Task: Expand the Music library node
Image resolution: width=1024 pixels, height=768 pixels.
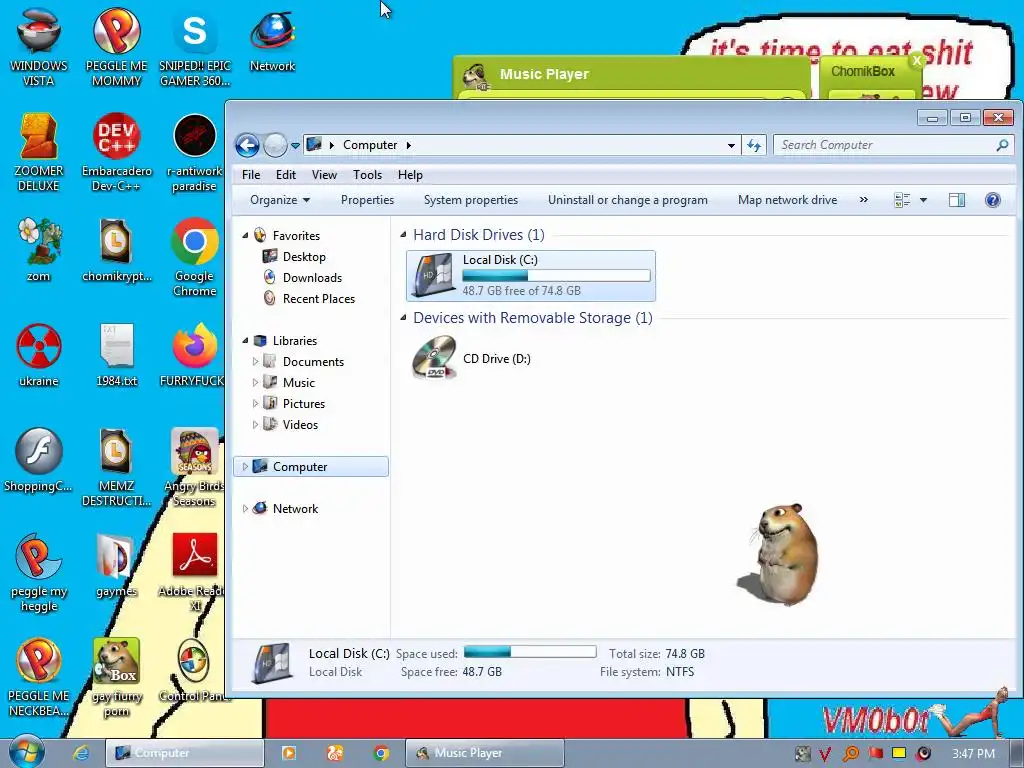Action: pos(255,382)
